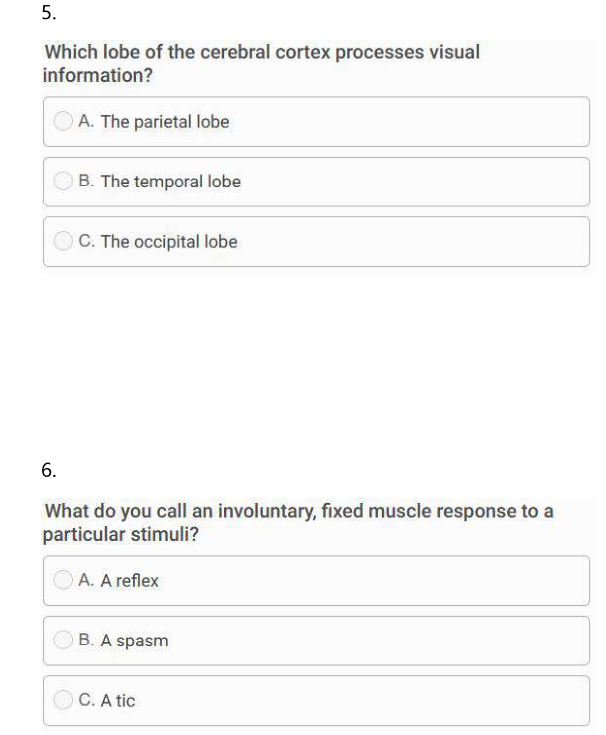Click the "The parietal lobe" answer text
This screenshot has width=606, height=735.
pyautogui.click(x=165, y=122)
